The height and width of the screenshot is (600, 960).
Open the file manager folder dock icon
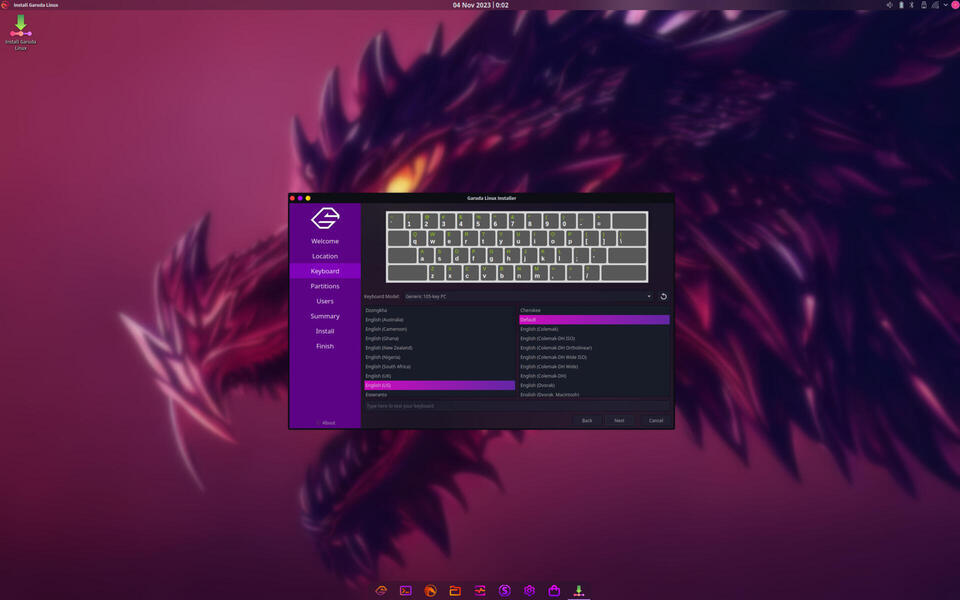click(x=455, y=590)
